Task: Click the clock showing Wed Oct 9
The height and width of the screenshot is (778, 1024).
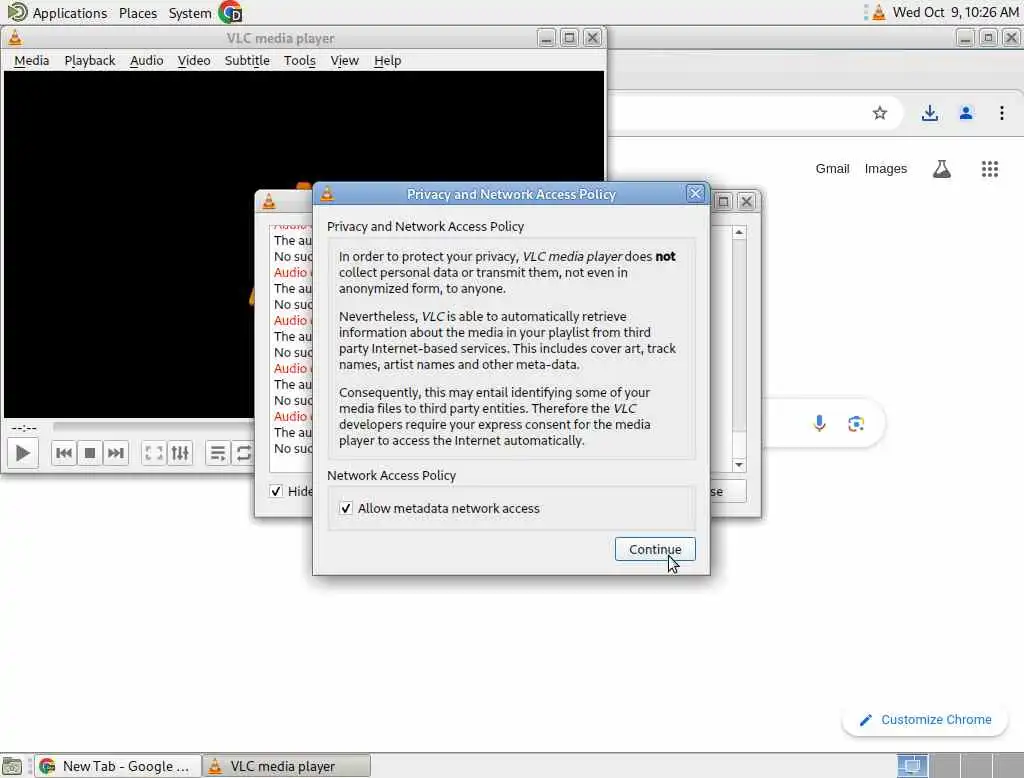Action: [955, 12]
